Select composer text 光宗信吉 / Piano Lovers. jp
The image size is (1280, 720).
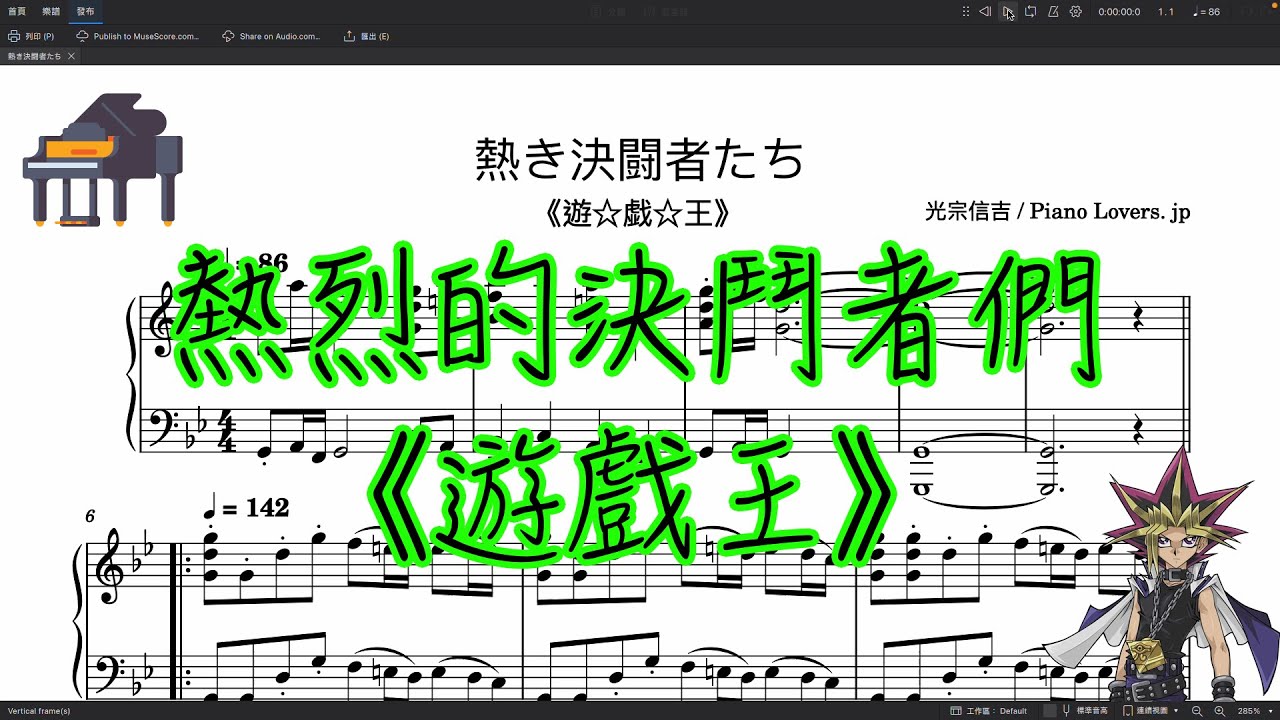coord(1058,212)
